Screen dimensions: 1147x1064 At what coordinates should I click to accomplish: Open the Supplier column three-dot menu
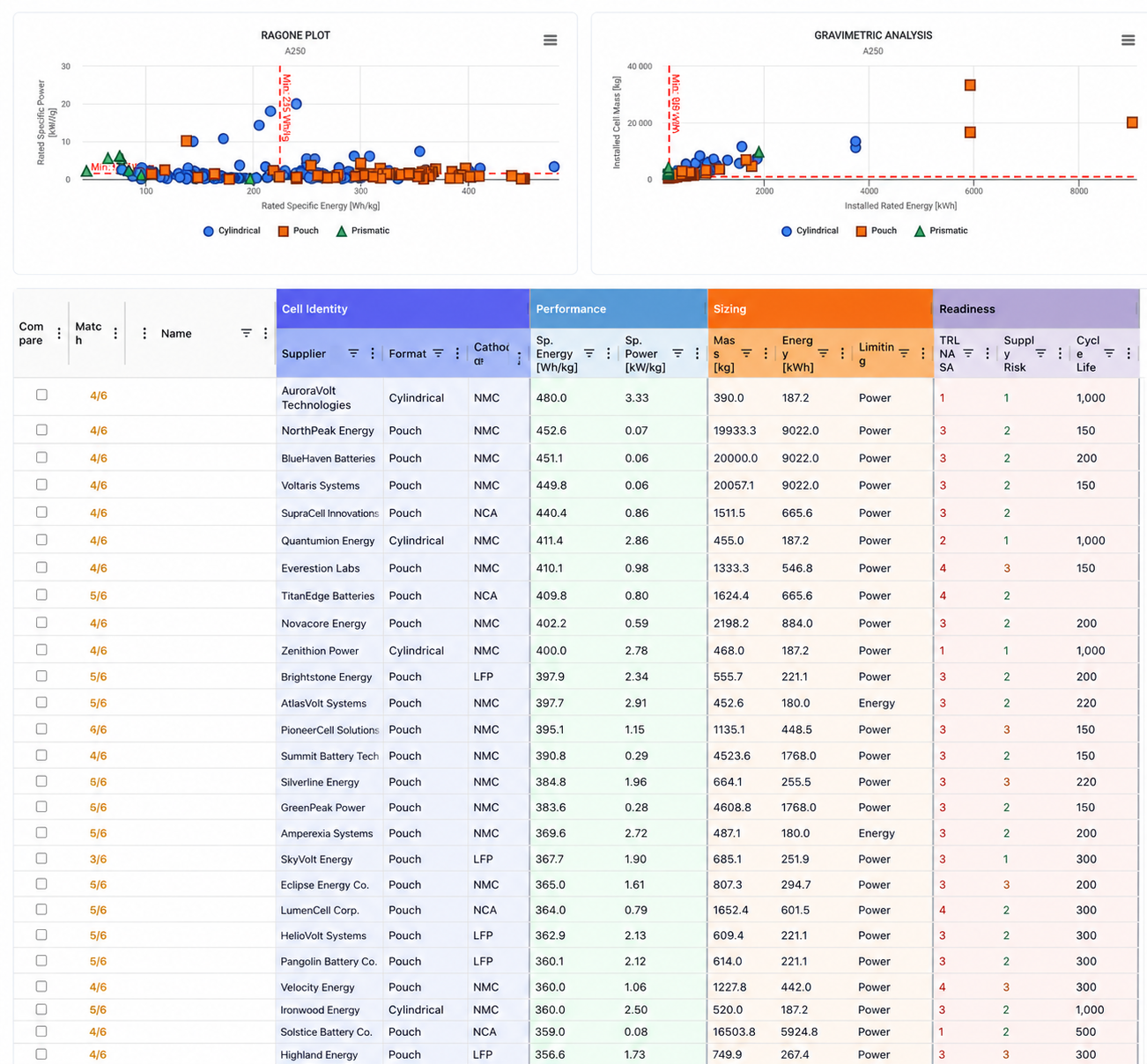pos(373,353)
